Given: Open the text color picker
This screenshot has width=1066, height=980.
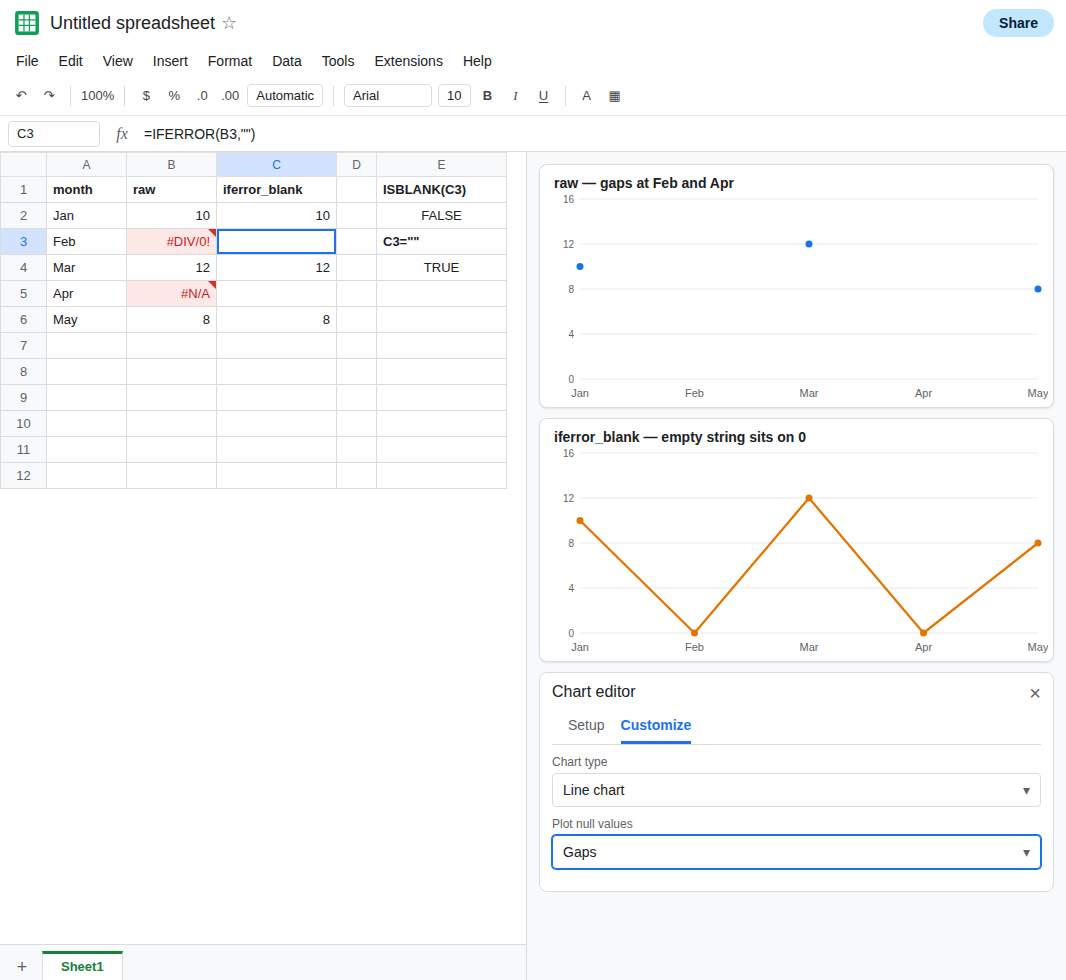Looking at the screenshot, I should click(586, 96).
